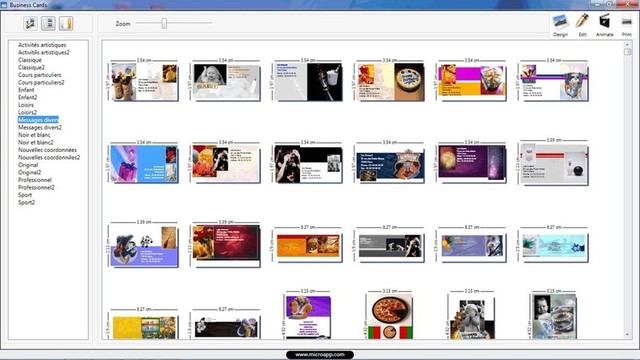The image size is (640, 360).
Task: Open the www.microapp.com link
Action: click(320, 354)
